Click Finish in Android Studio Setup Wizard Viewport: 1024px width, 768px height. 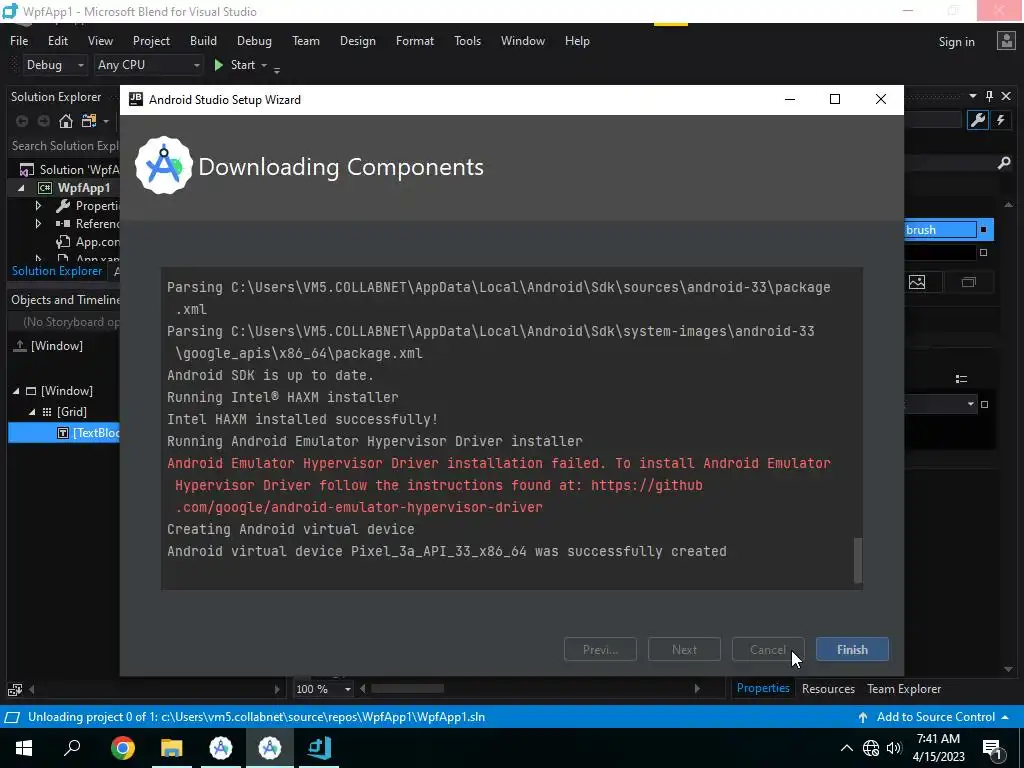click(852, 649)
